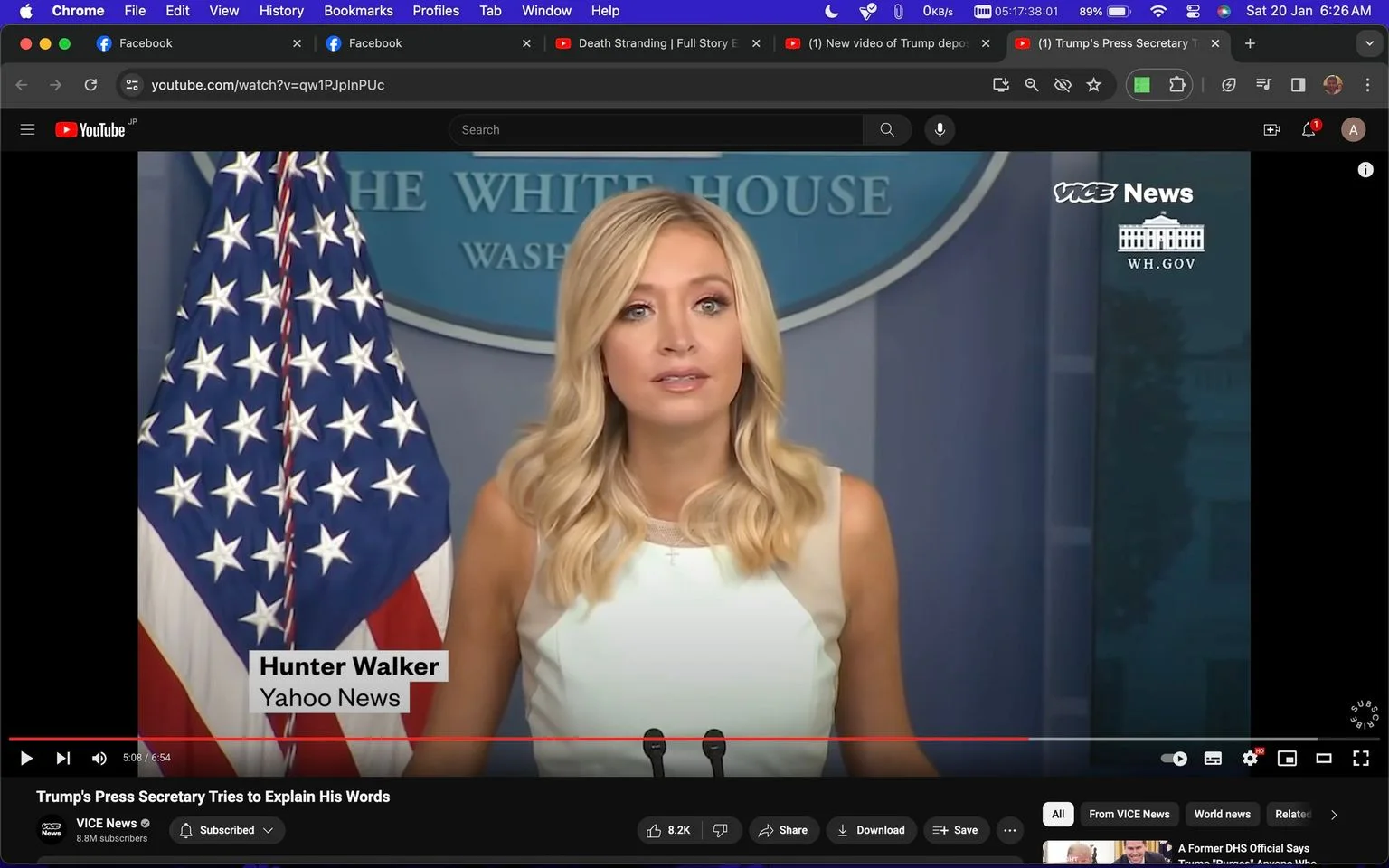Search with your voice microphone
Image resolution: width=1389 pixels, height=868 pixels.
[x=940, y=130]
